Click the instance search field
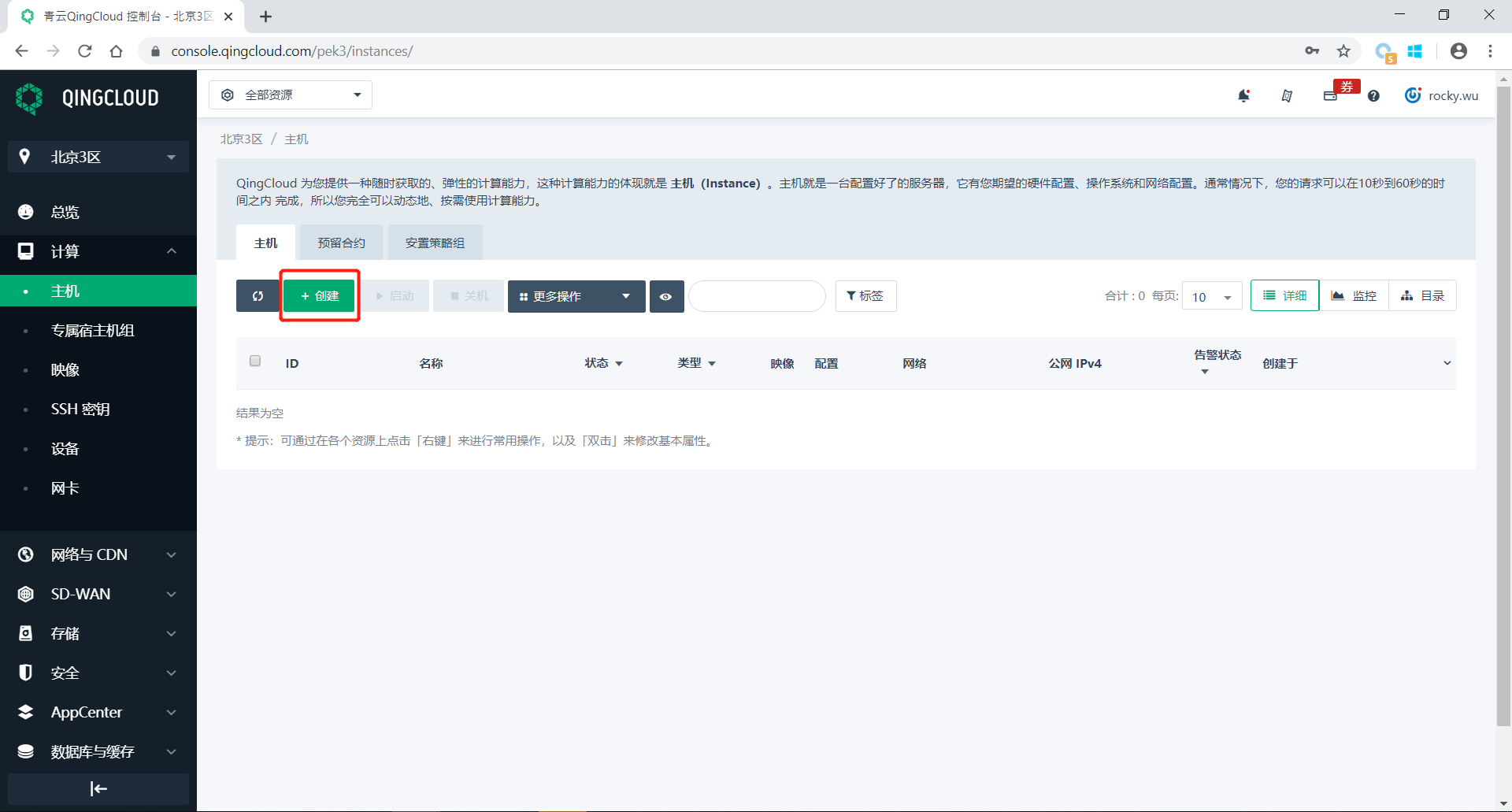This screenshot has width=1512, height=812. 757,296
